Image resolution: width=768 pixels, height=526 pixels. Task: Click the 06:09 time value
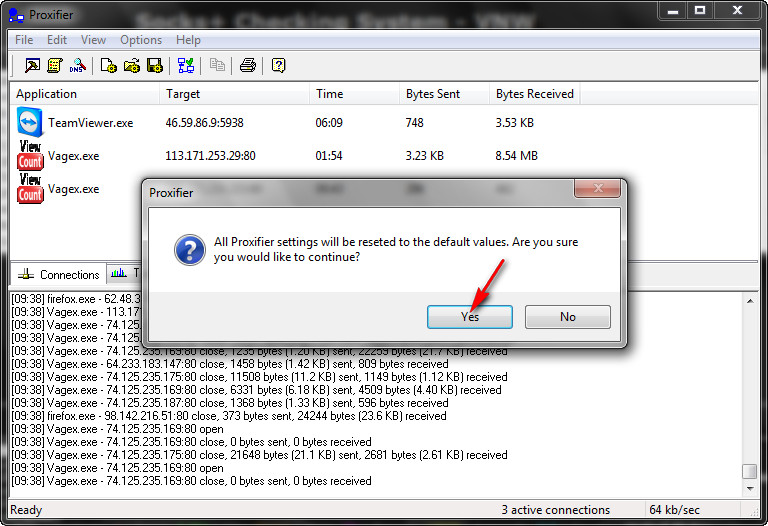click(x=329, y=122)
